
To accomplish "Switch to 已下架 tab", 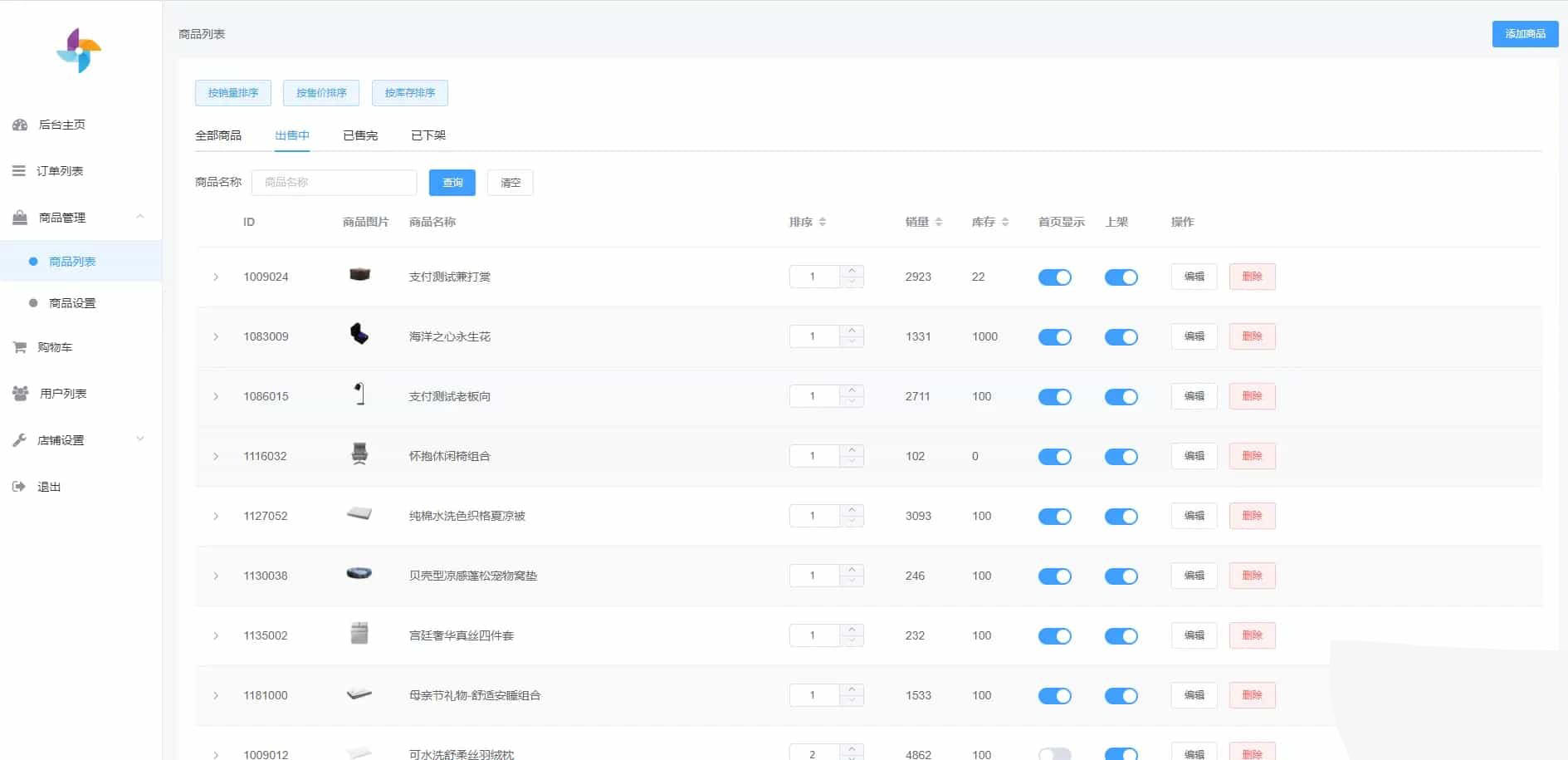I will [428, 135].
